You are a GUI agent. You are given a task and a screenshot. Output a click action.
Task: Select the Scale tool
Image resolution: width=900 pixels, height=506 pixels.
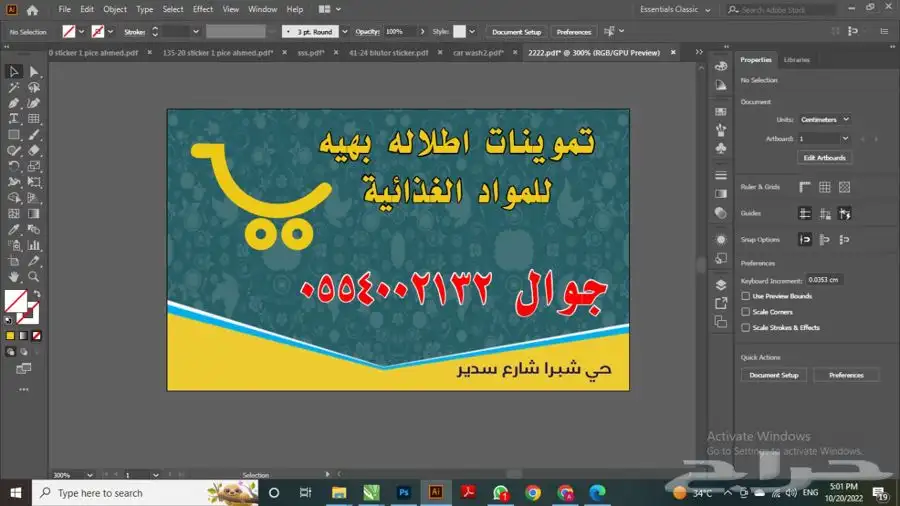point(34,166)
